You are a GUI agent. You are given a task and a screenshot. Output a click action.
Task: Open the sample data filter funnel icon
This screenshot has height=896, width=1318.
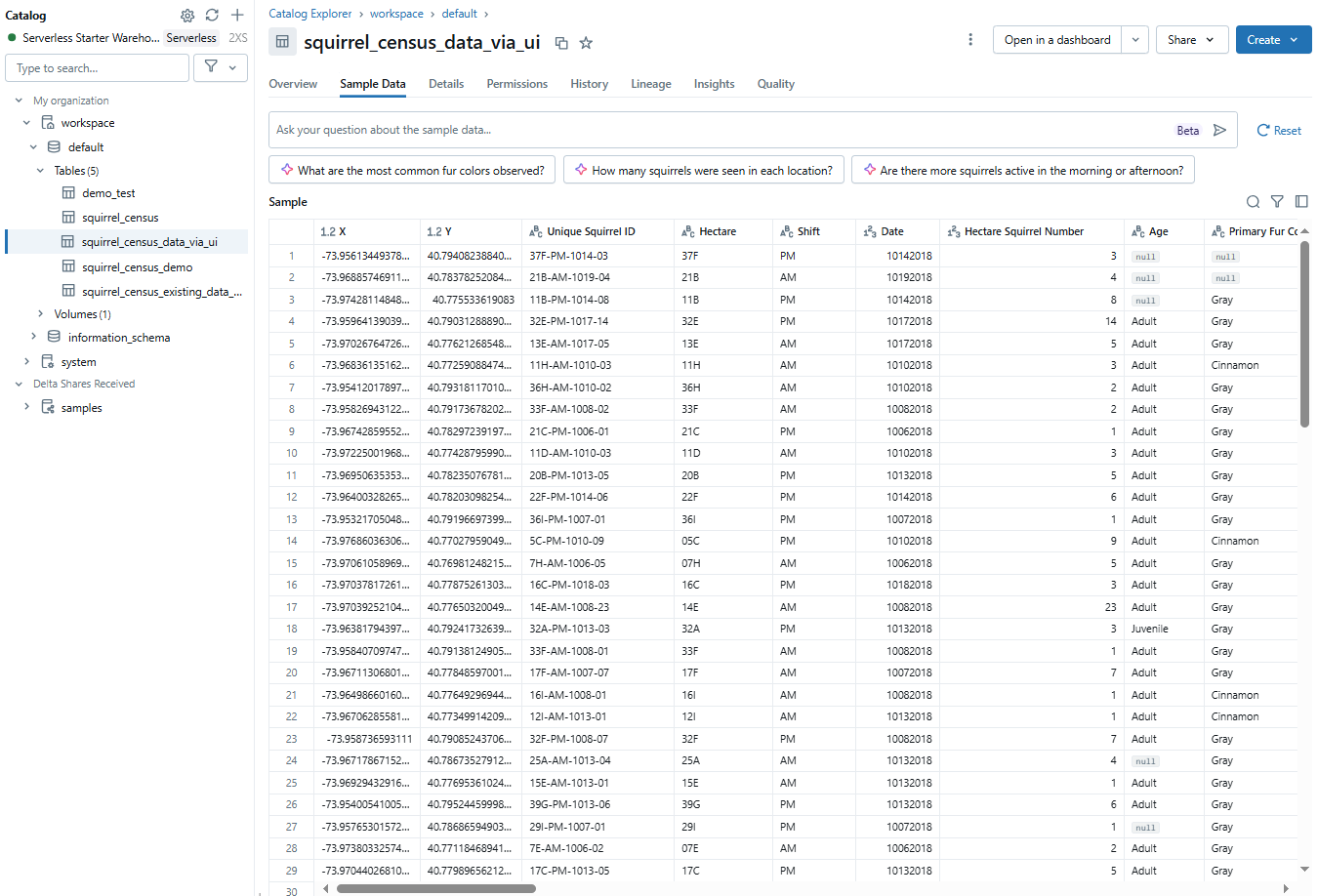(x=1277, y=201)
